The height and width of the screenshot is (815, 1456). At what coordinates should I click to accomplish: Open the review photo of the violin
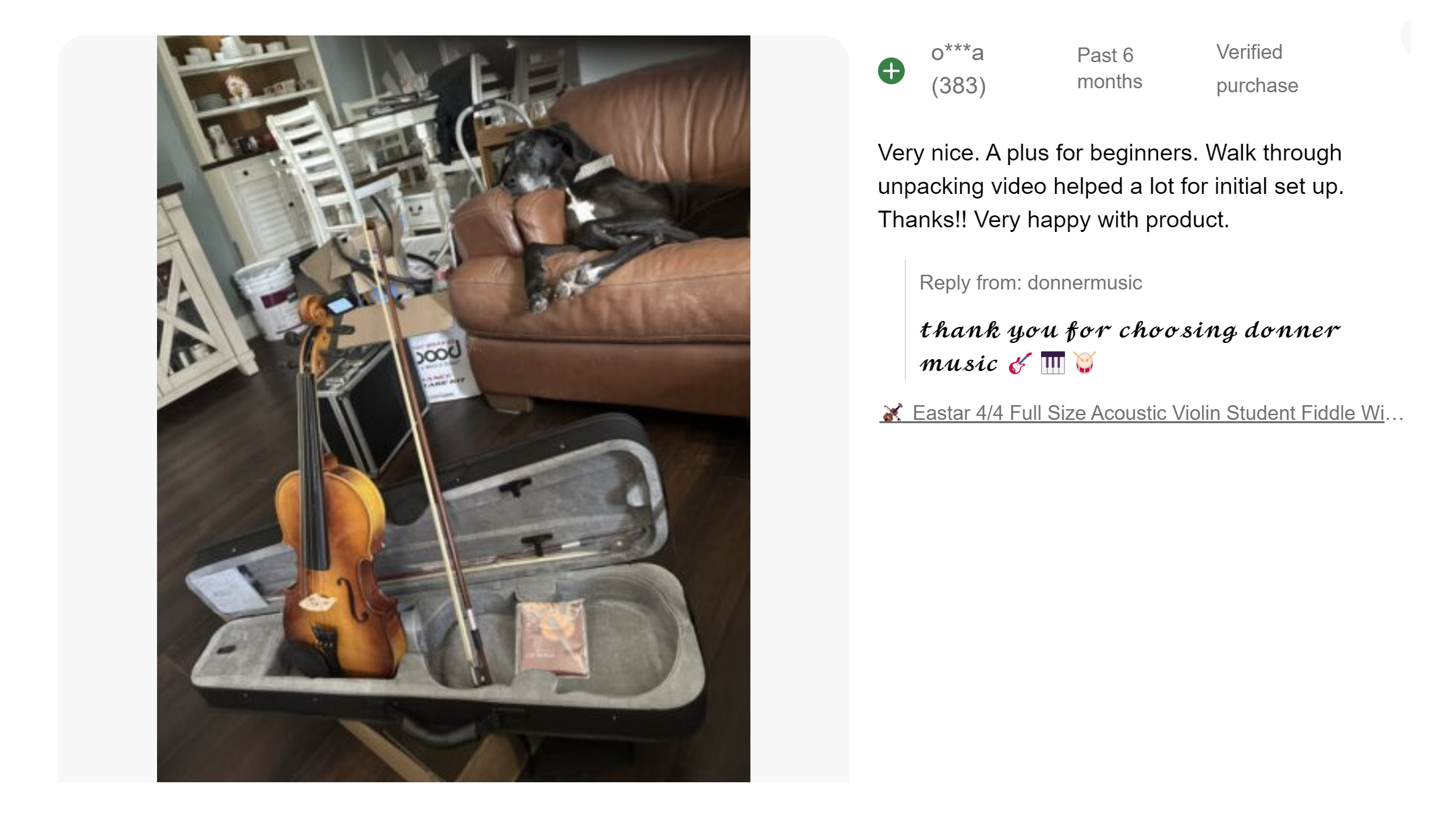[453, 408]
